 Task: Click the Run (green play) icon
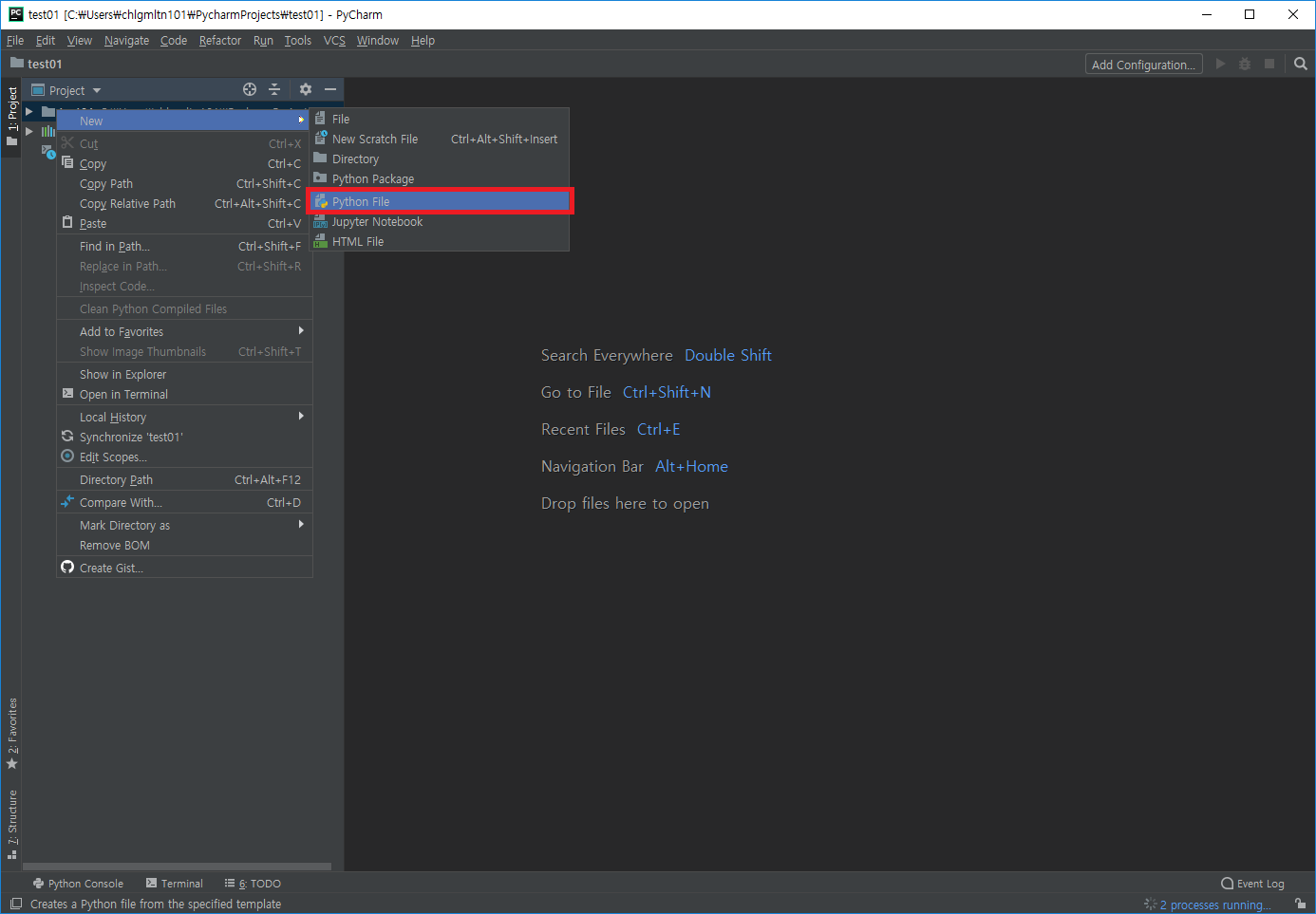coord(1220,64)
